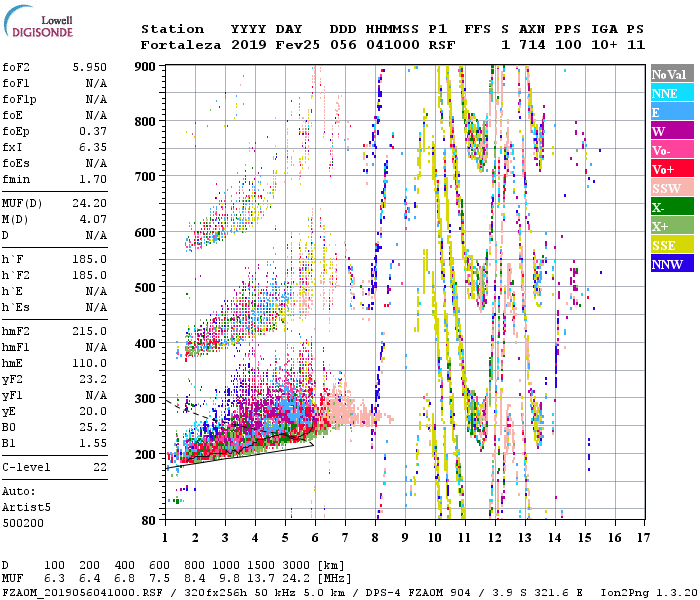Click the Vo- pink legend swatch

672,150
